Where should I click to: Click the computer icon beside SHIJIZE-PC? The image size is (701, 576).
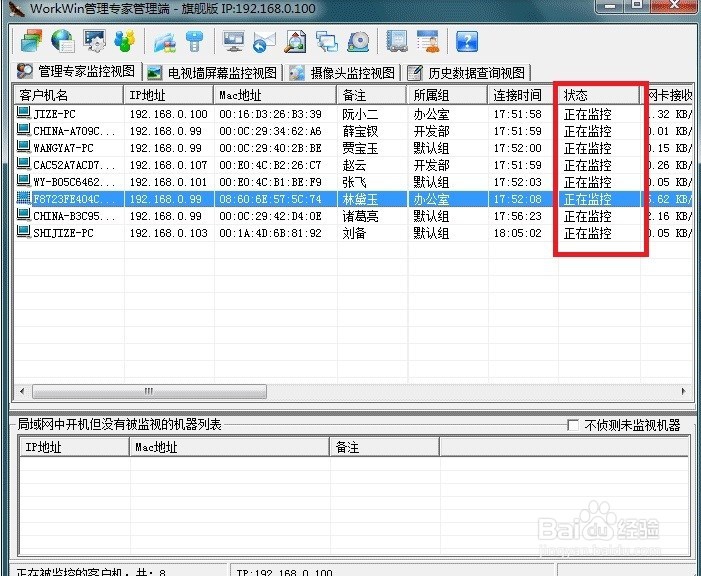tap(24, 232)
